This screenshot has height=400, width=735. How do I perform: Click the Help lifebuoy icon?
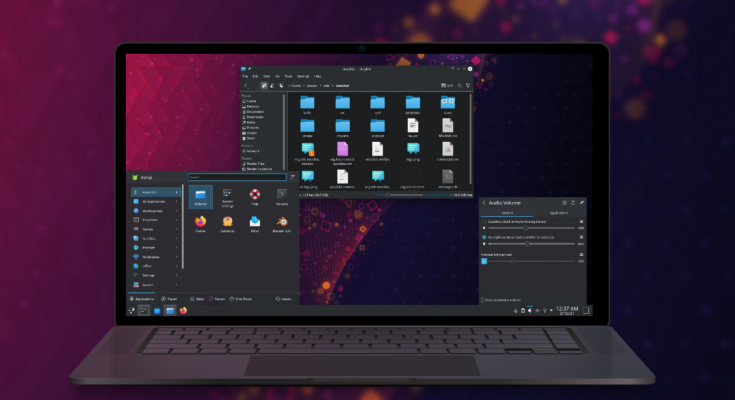tap(255, 195)
